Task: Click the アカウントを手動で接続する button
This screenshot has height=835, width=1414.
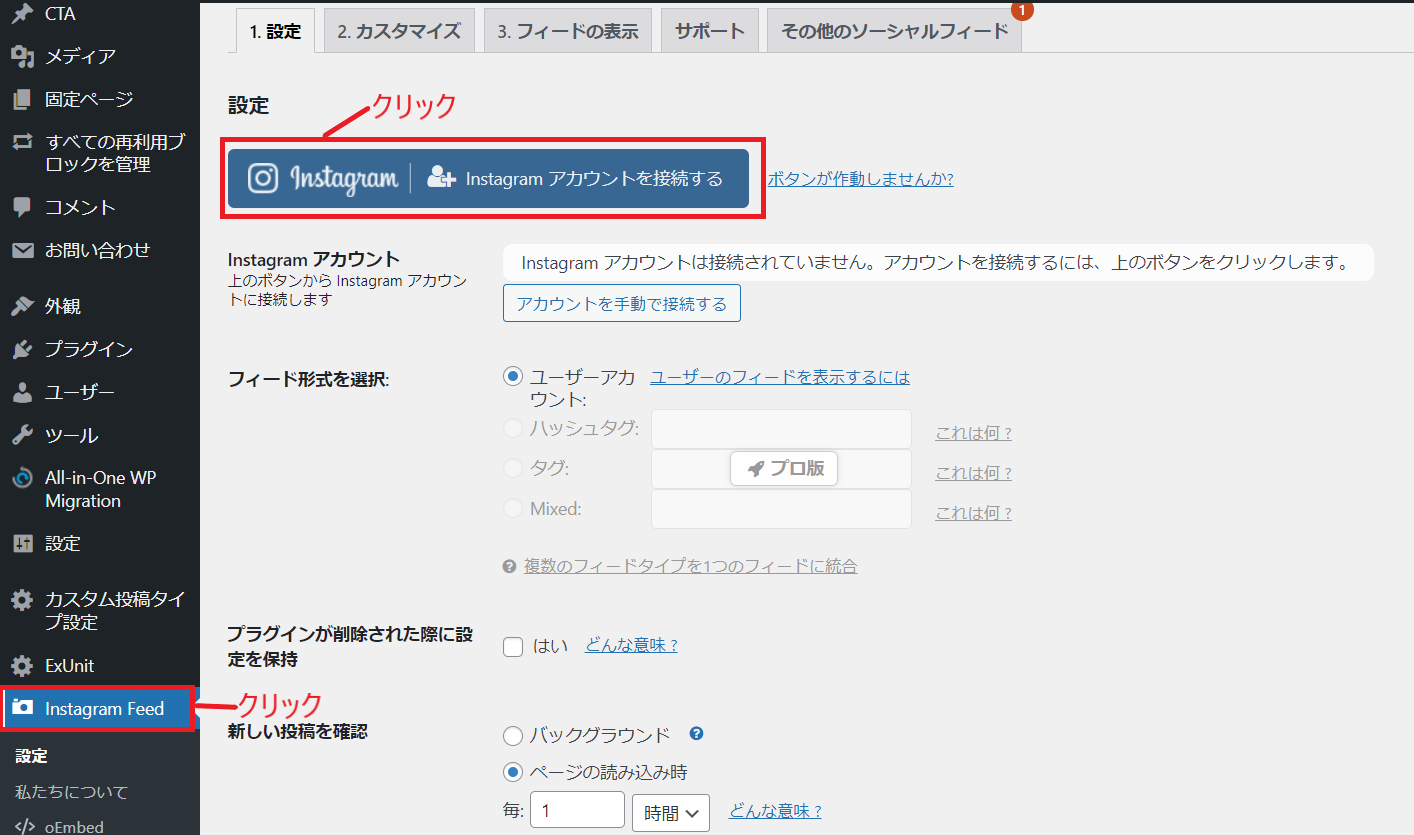Action: 621,304
